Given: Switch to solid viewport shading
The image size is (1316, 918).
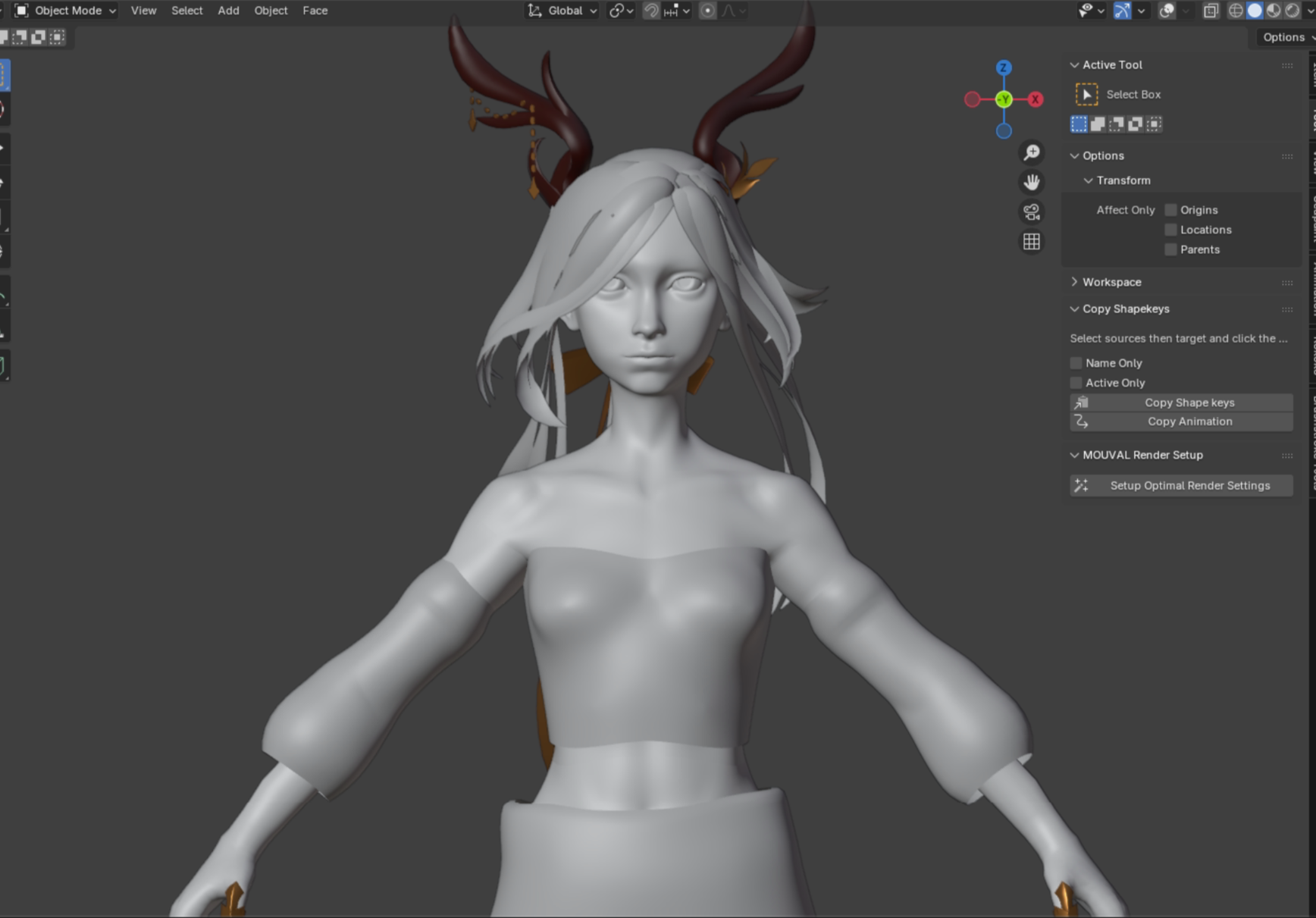Looking at the screenshot, I should point(1255,11).
